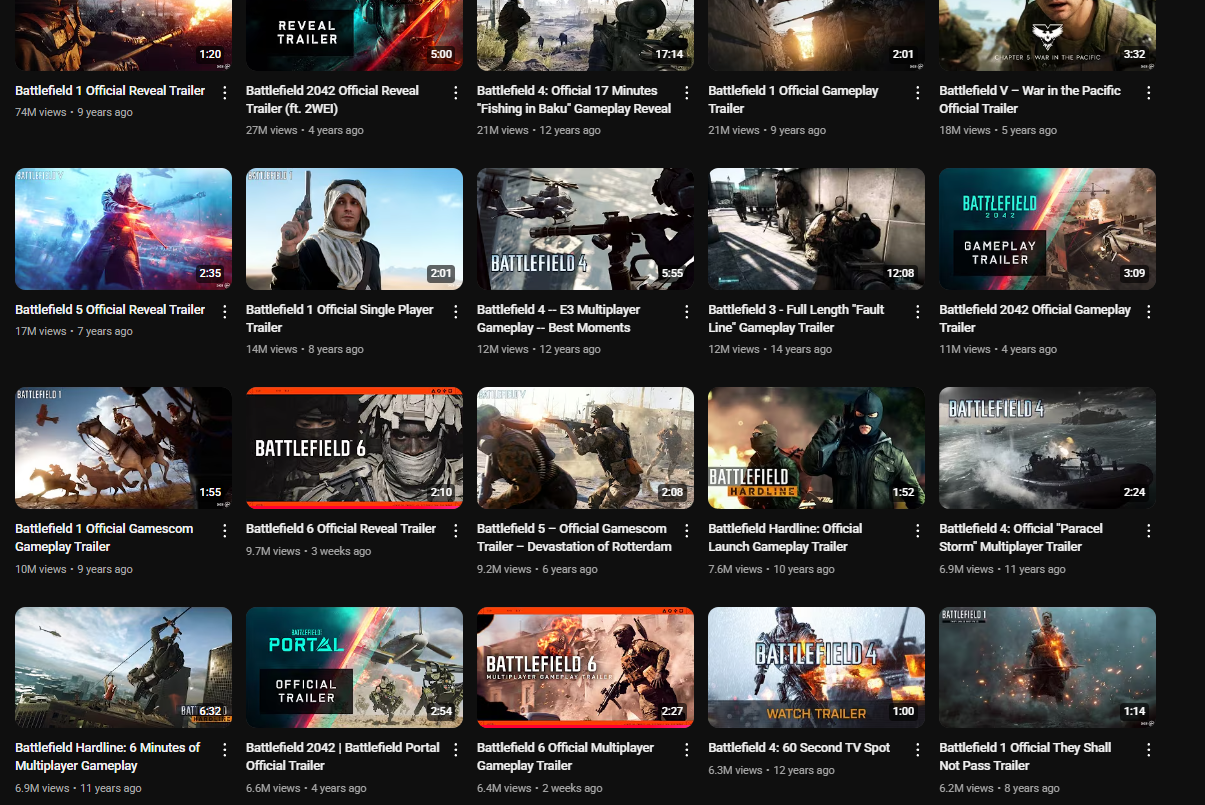Play the Battlefield 1 Gamescom horses thumbnail

point(123,448)
